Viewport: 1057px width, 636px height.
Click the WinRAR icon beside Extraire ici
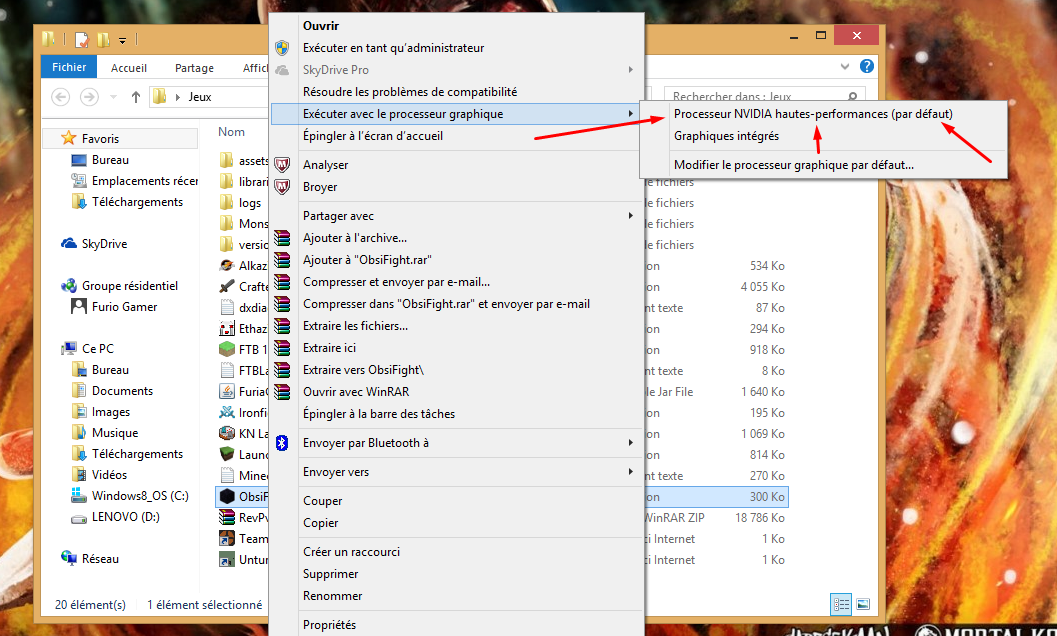click(x=282, y=348)
